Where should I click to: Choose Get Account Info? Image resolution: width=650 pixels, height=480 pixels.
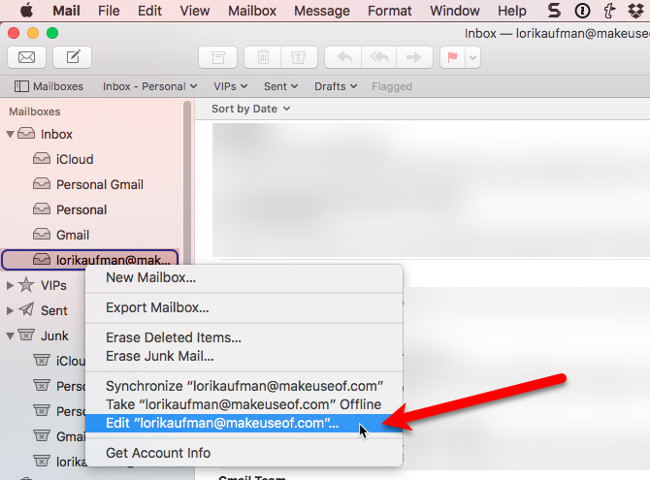(244, 453)
